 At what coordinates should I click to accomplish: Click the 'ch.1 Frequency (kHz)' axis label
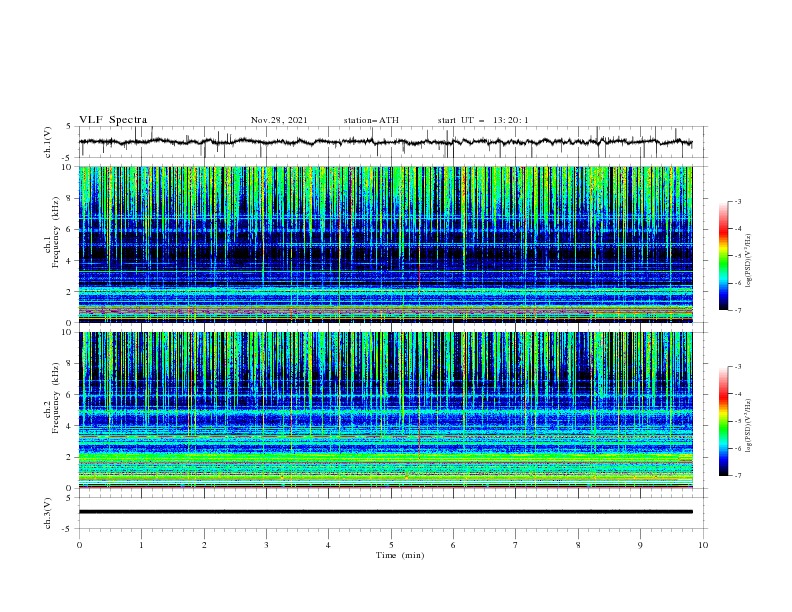(52, 230)
